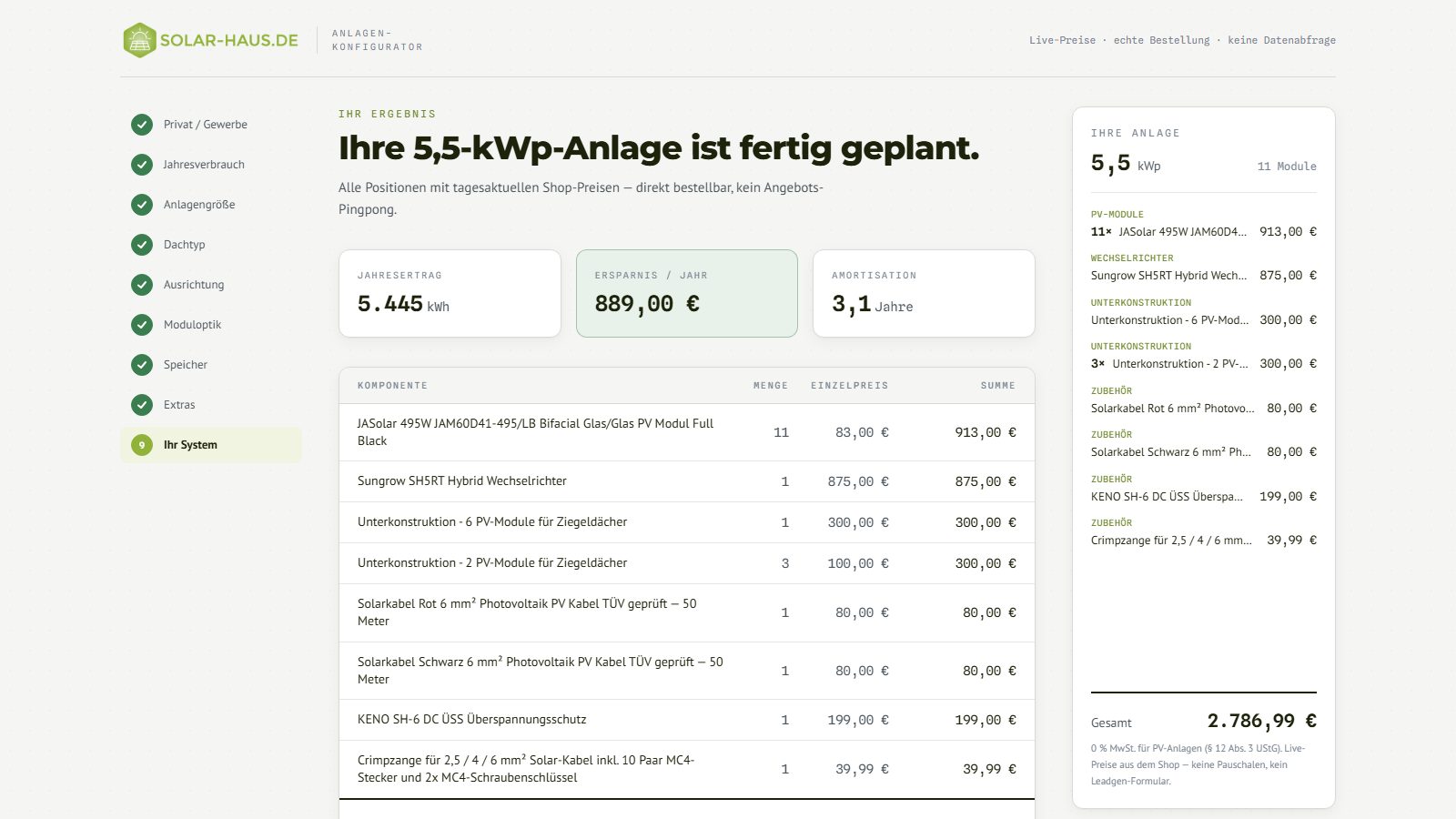
Task: Click KENO SH-6 DC ÜSS Überspannungsschutz in table
Action: pyautogui.click(x=471, y=720)
